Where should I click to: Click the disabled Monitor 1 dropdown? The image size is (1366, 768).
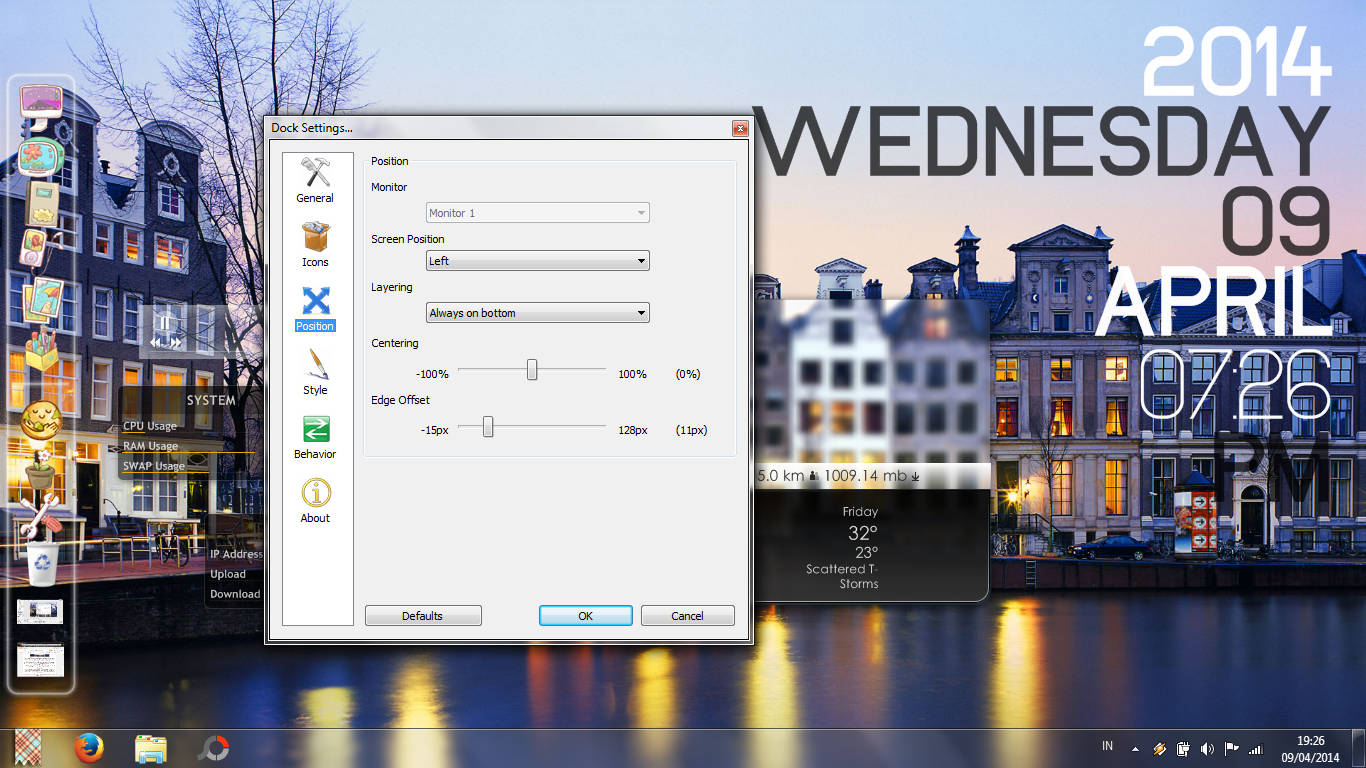(x=538, y=213)
